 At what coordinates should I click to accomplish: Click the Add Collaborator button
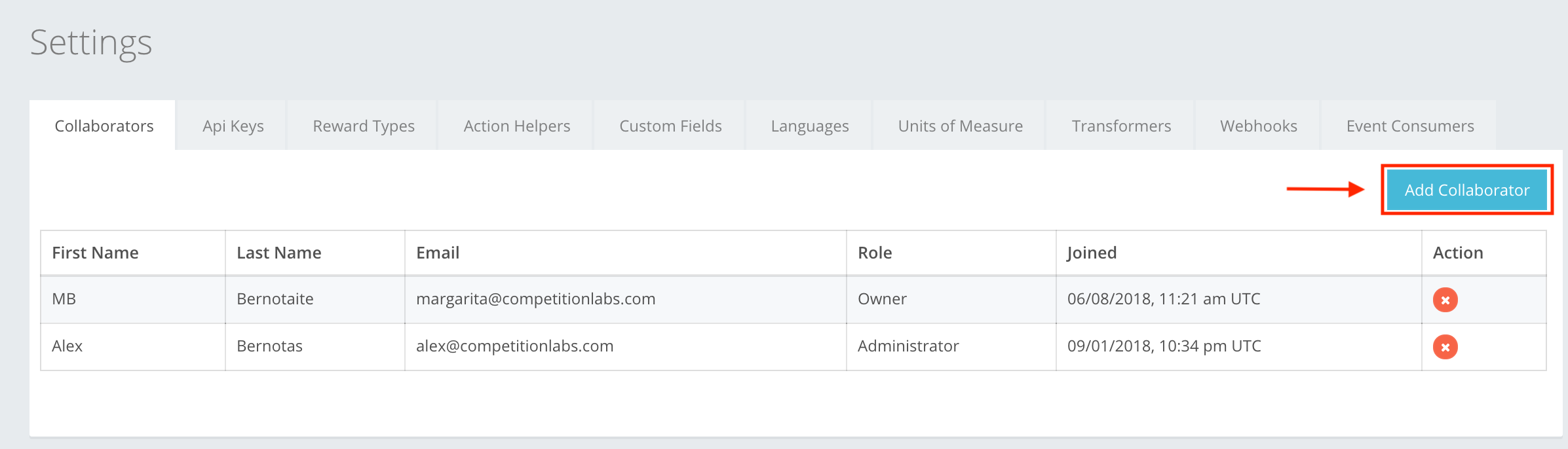click(1466, 190)
